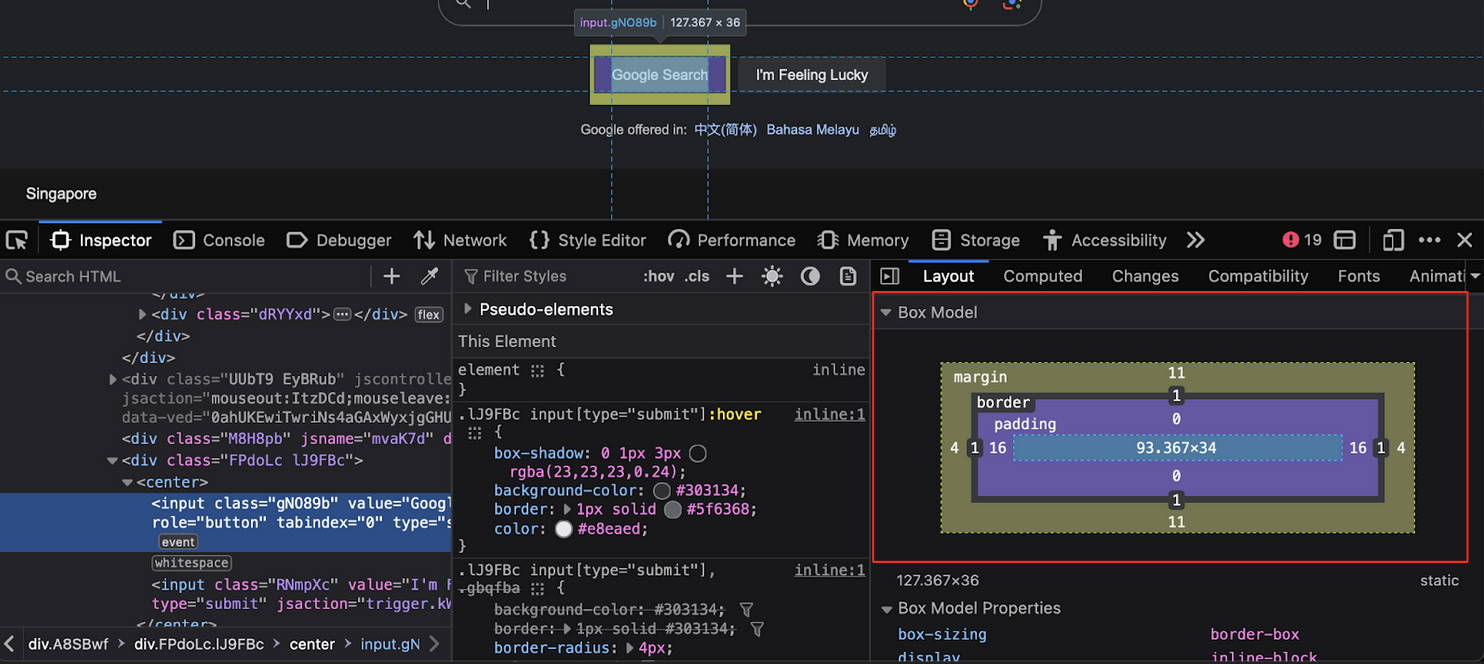Open the Inspector panel

(x=101, y=240)
